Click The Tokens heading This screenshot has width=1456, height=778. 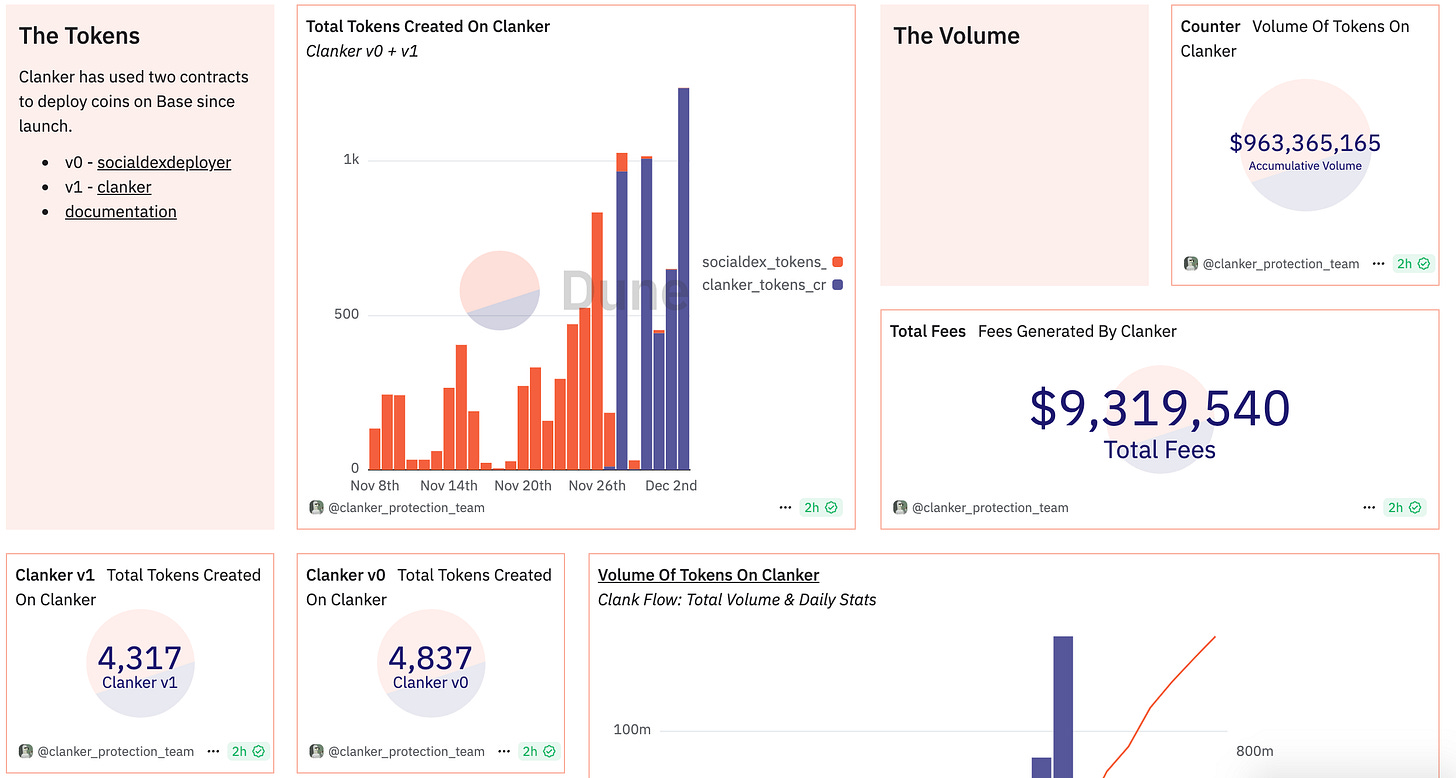79,36
